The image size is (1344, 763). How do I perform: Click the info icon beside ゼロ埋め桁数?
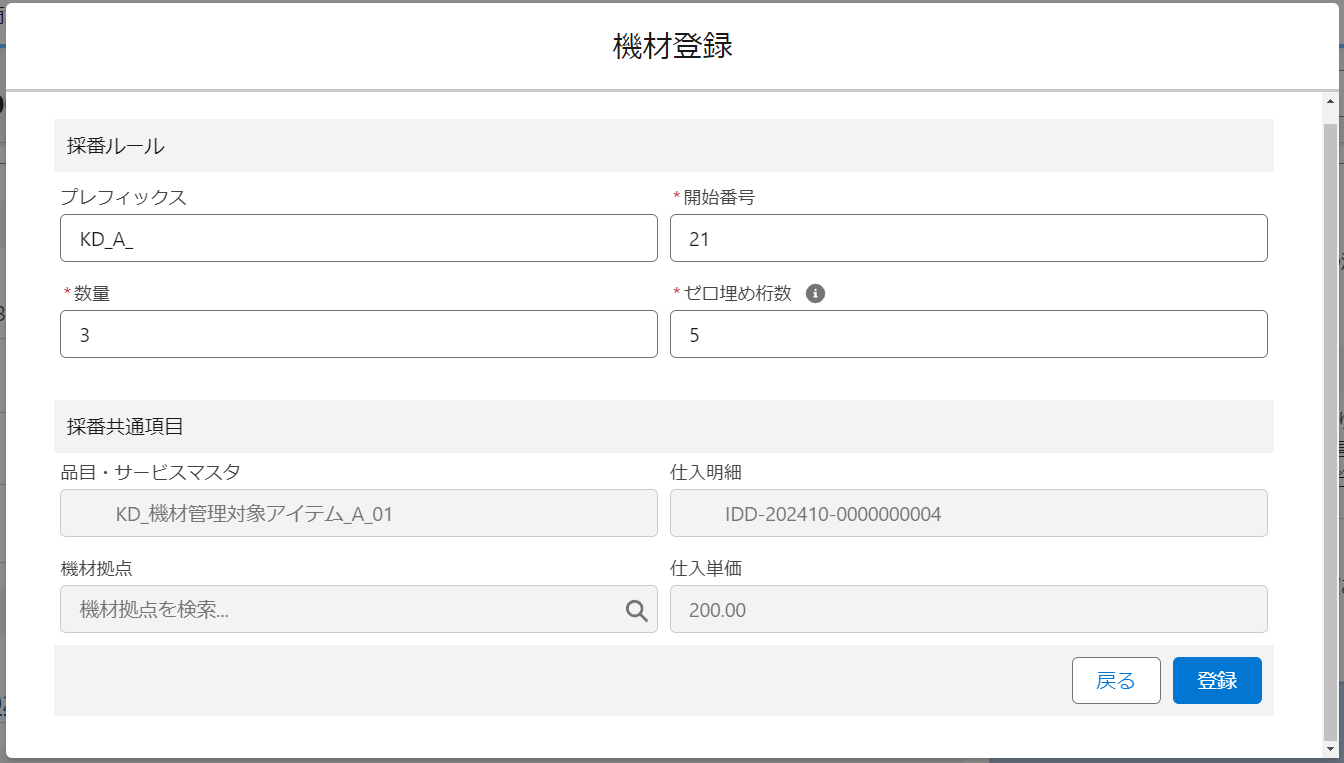click(815, 294)
